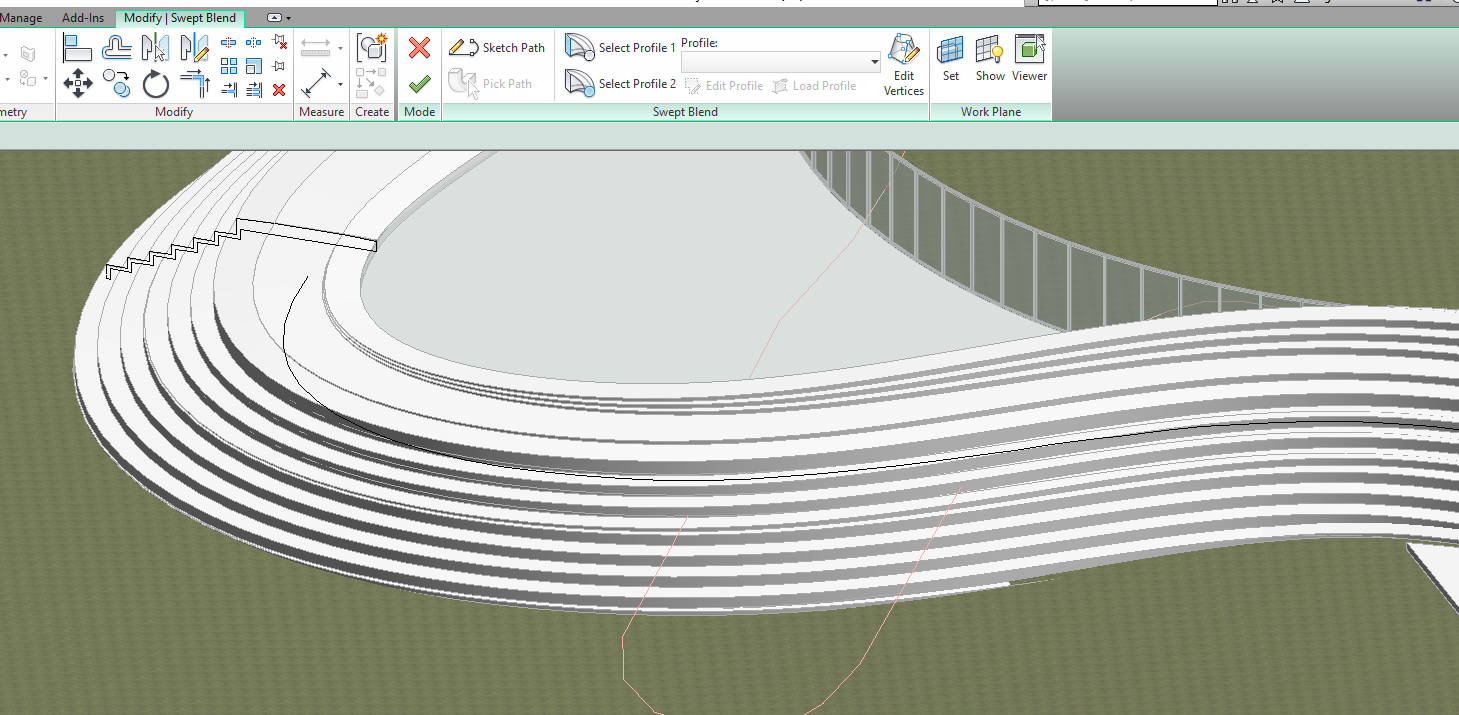Use the Offset tool
The height and width of the screenshot is (715, 1459).
(x=117, y=47)
